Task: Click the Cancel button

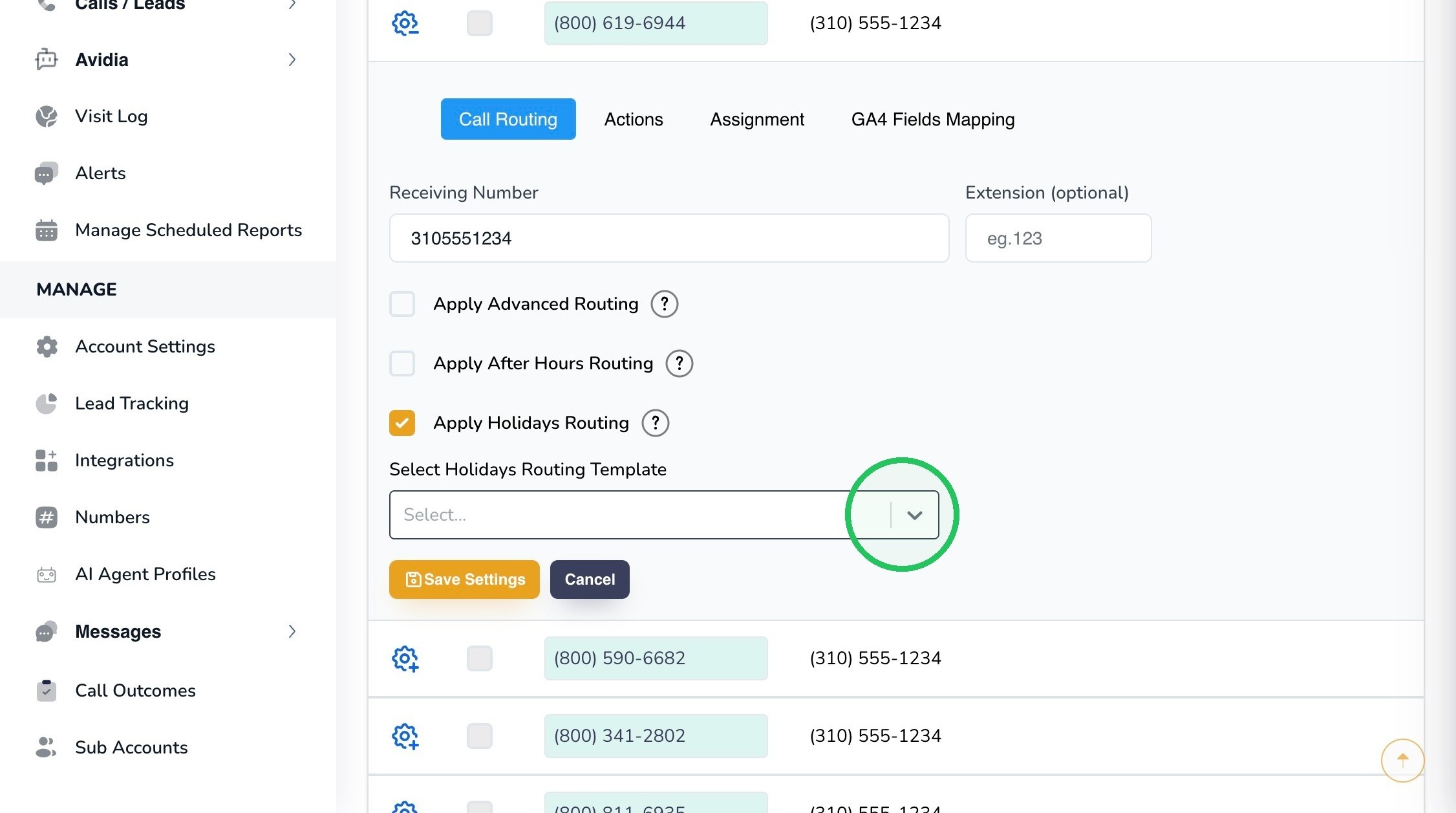Action: click(590, 580)
